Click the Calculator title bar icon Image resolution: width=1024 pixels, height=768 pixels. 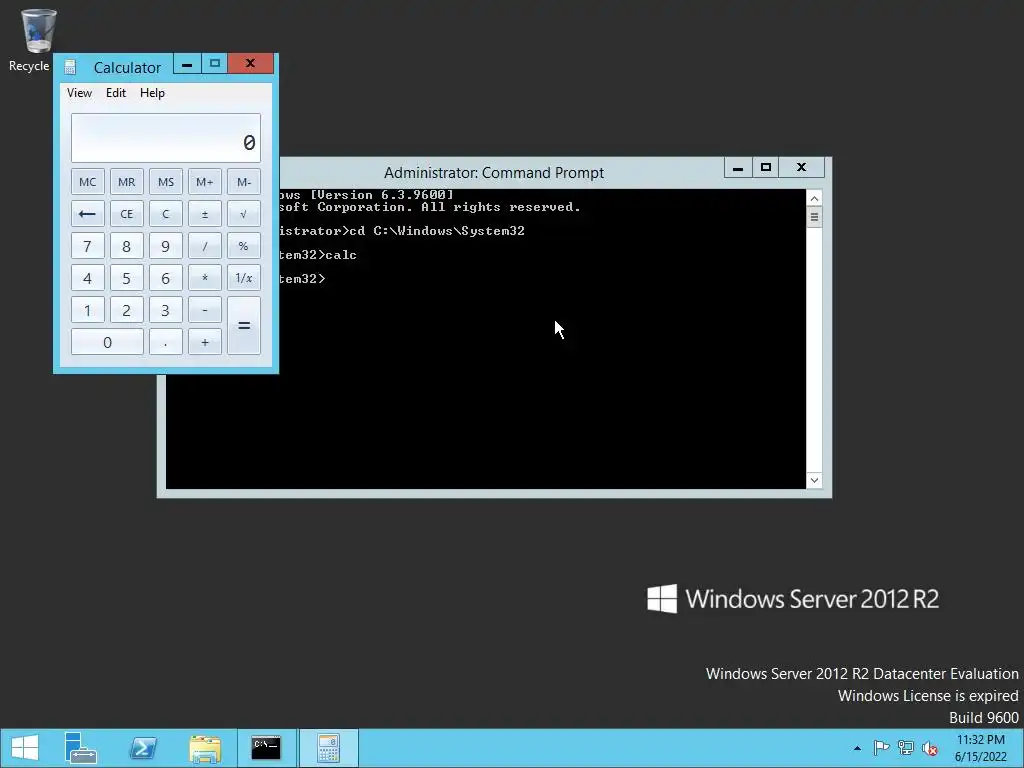70,67
